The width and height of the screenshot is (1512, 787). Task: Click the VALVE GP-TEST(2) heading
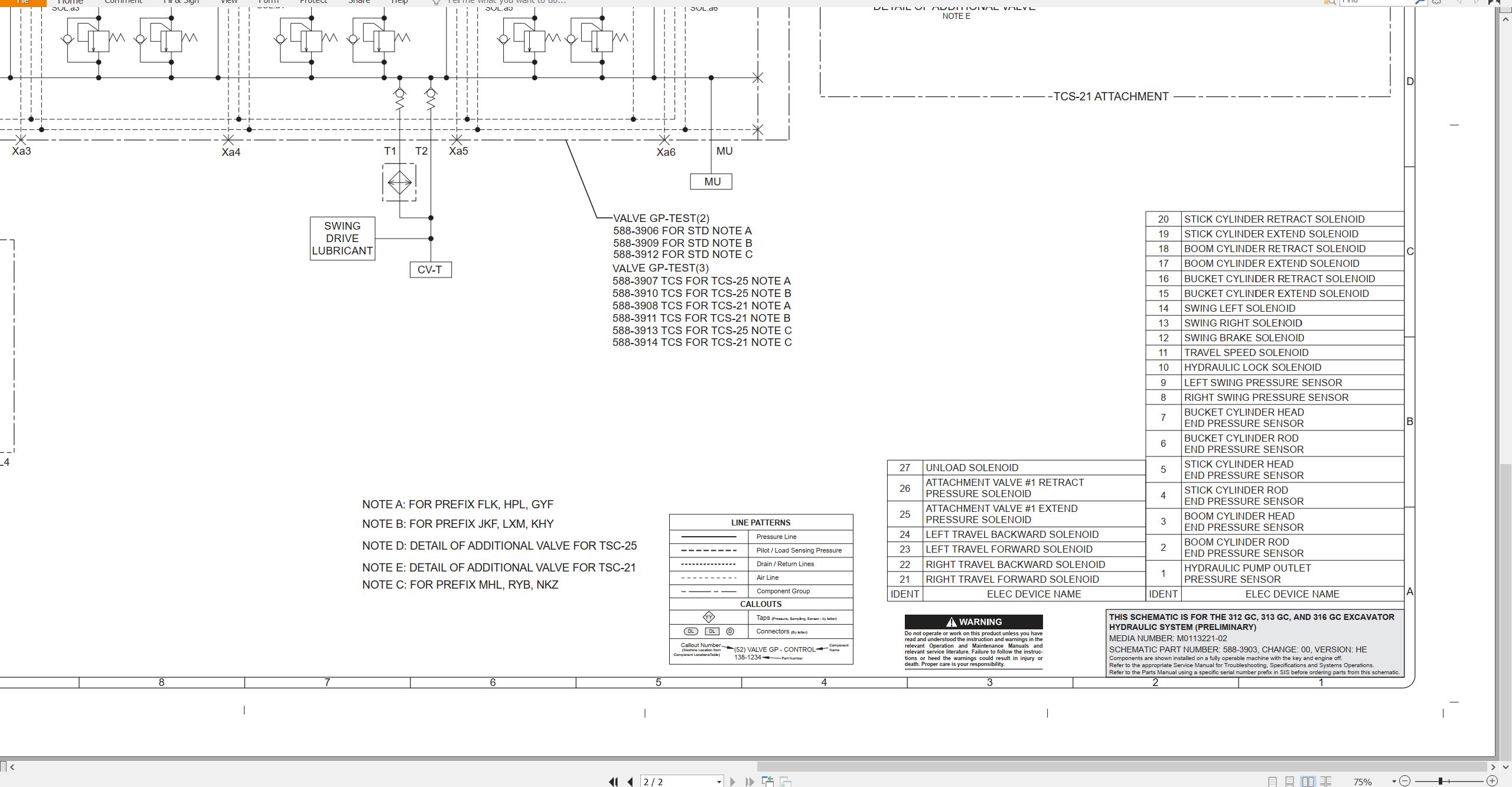pos(661,218)
